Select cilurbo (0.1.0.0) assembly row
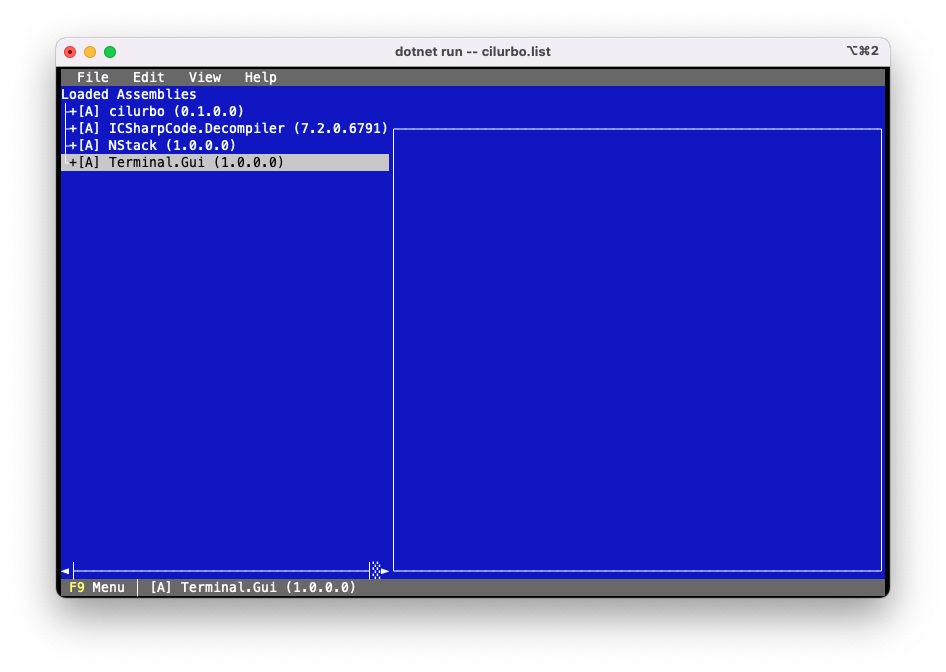Image resolution: width=946 pixels, height=672 pixels. pos(225,112)
